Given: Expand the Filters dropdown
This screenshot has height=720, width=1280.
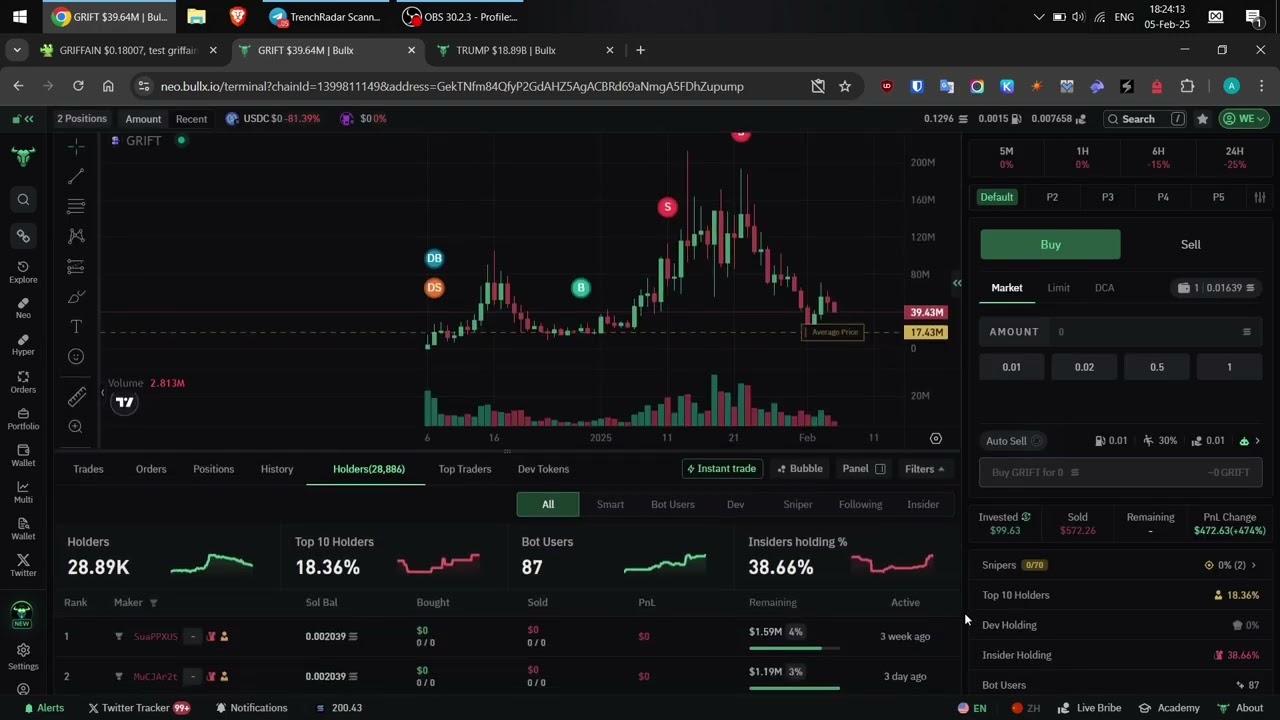Looking at the screenshot, I should pyautogui.click(x=924, y=469).
